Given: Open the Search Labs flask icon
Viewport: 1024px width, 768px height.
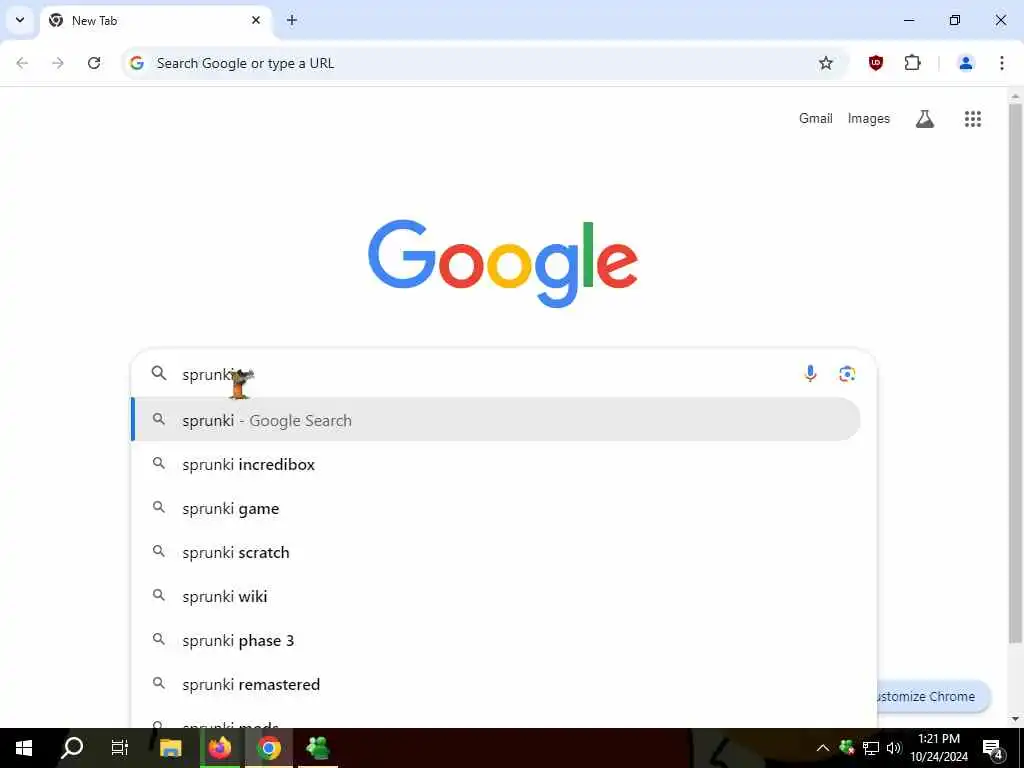Looking at the screenshot, I should [925, 119].
